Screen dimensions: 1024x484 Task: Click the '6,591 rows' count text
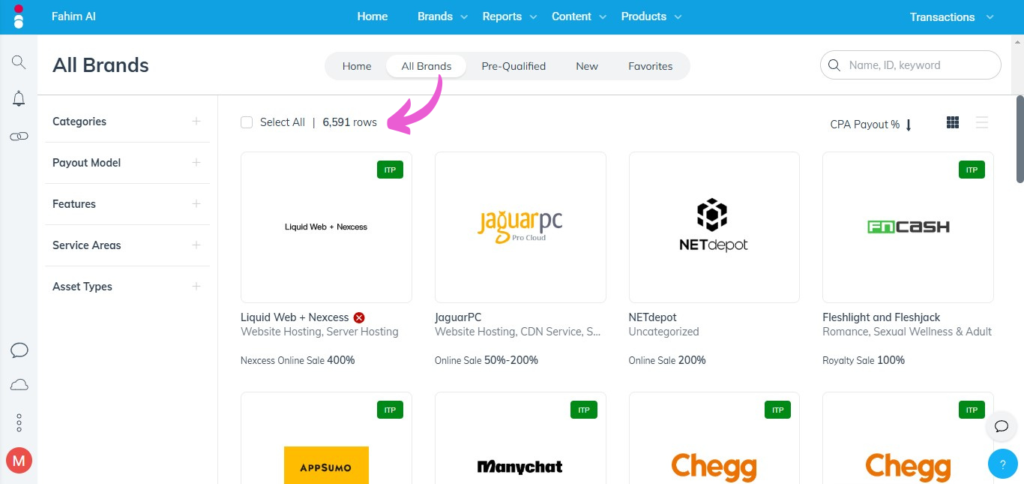click(349, 122)
